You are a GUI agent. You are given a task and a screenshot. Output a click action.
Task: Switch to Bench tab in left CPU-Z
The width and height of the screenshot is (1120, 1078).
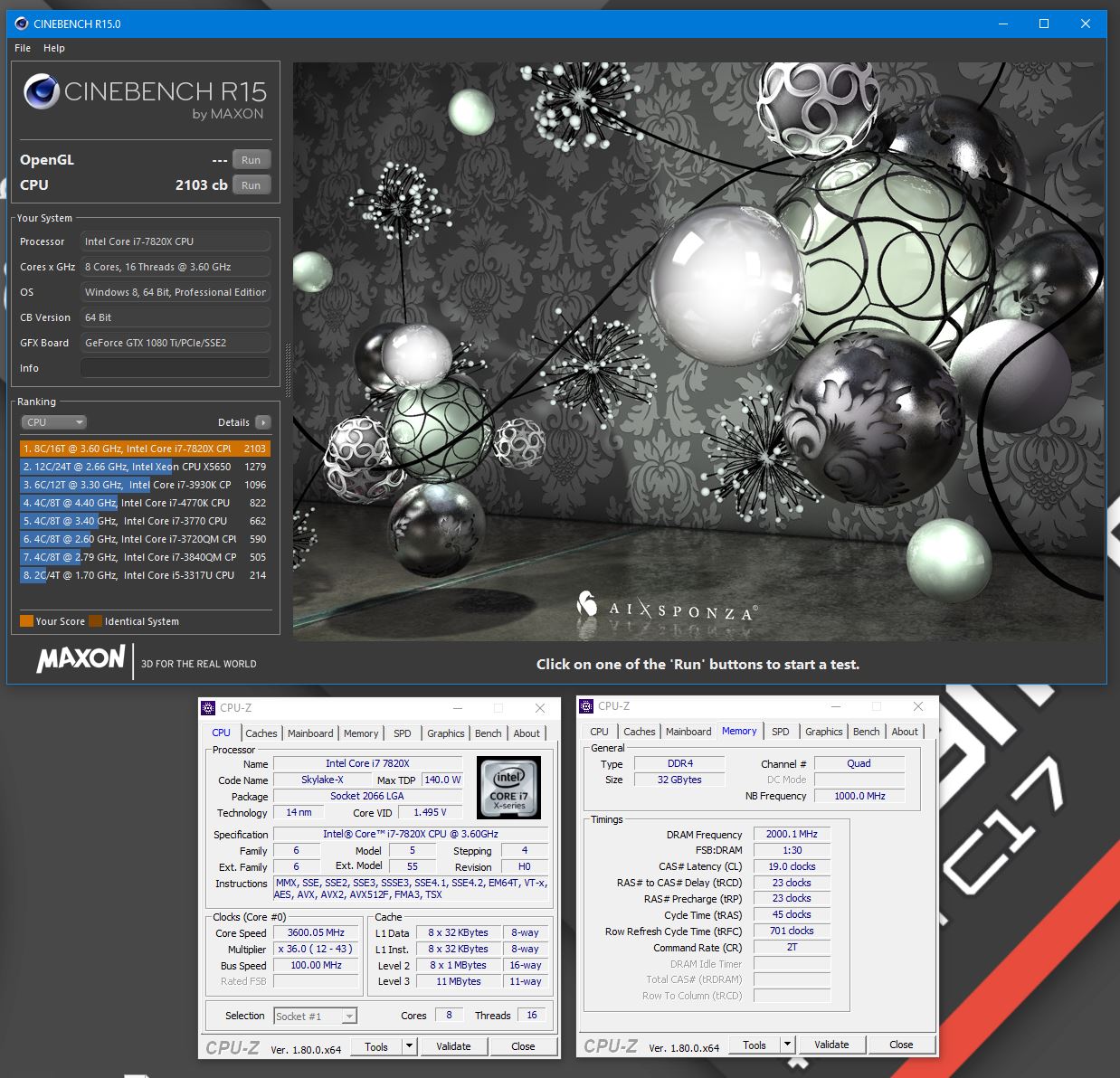[488, 733]
